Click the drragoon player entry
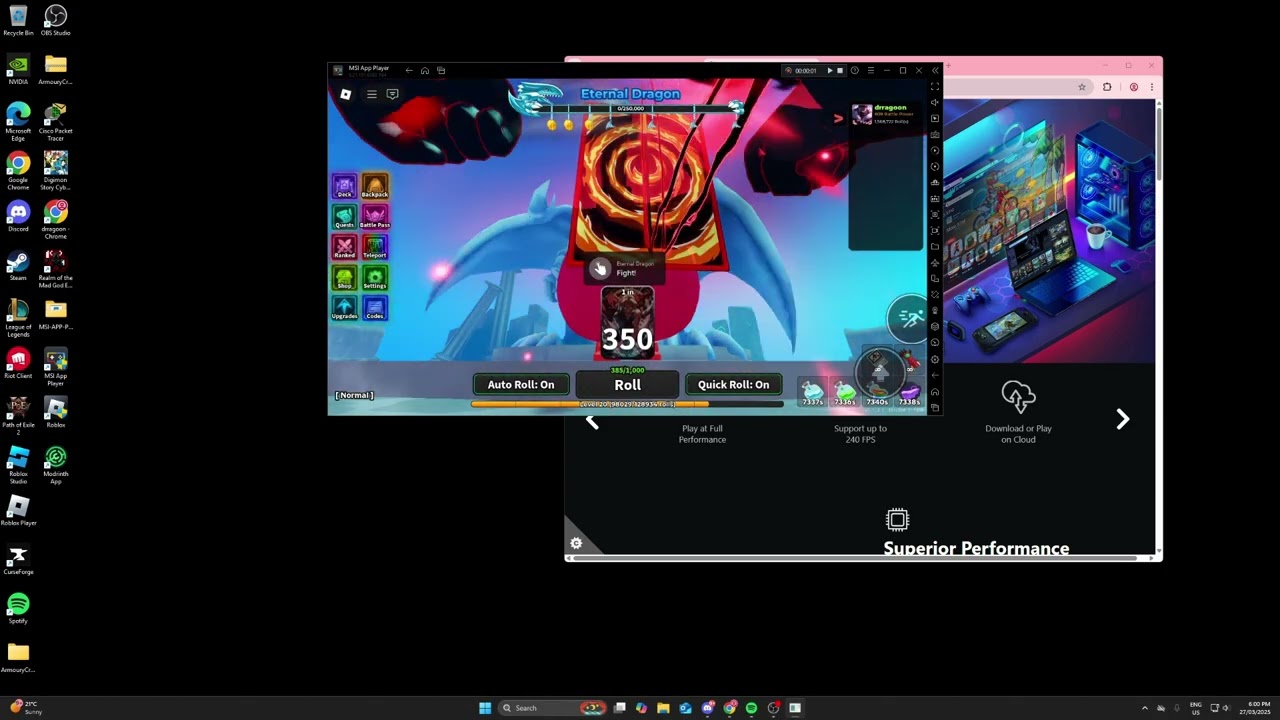Viewport: 1280px width, 720px height. point(887,114)
